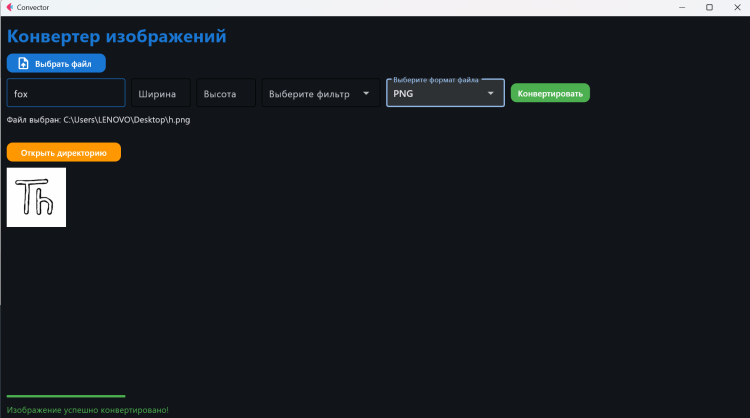Image resolution: width=750 pixels, height=418 pixels.
Task: Close the Convector window
Action: (737, 7)
